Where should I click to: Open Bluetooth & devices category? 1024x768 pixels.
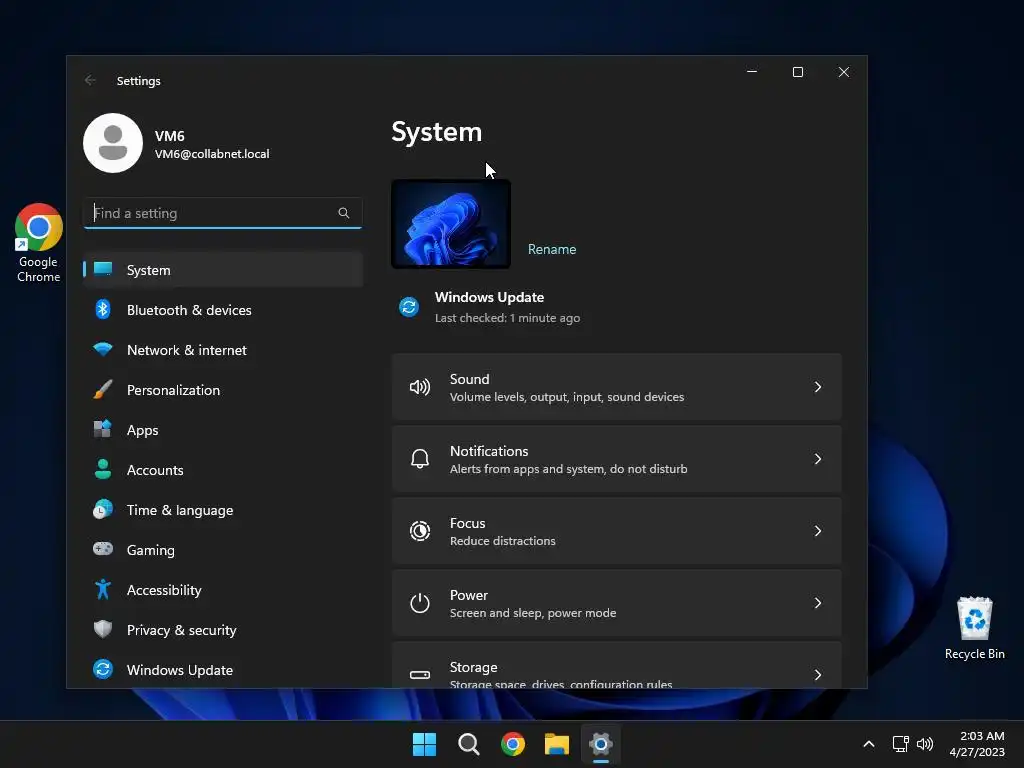[x=189, y=310]
